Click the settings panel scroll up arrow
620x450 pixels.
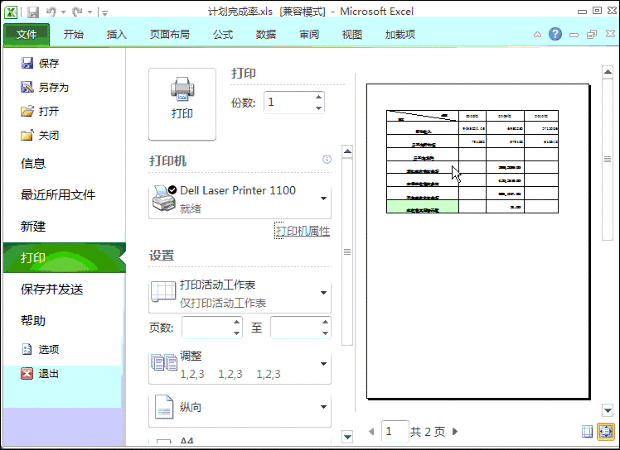pos(347,151)
